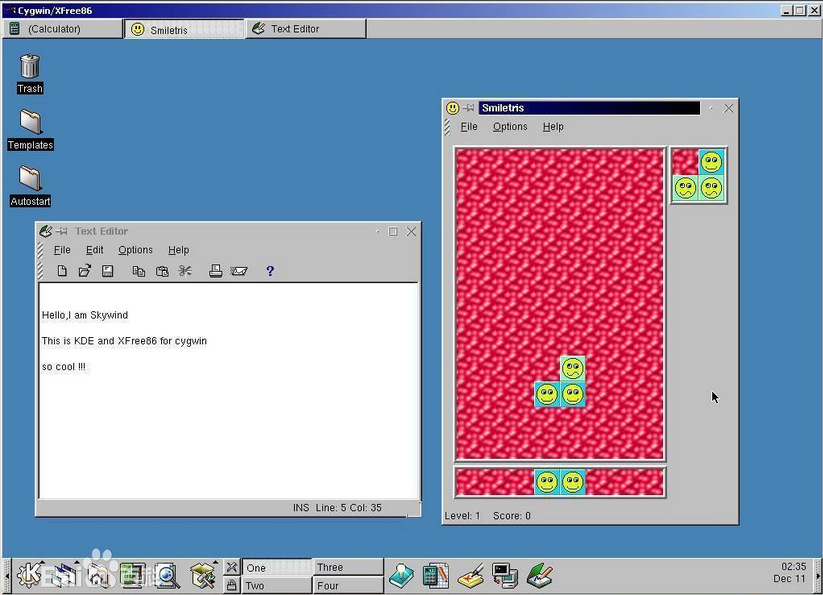Screen dimensions: 823x595
Task: Open the Edit menu in Text Editor
Action: point(94,250)
